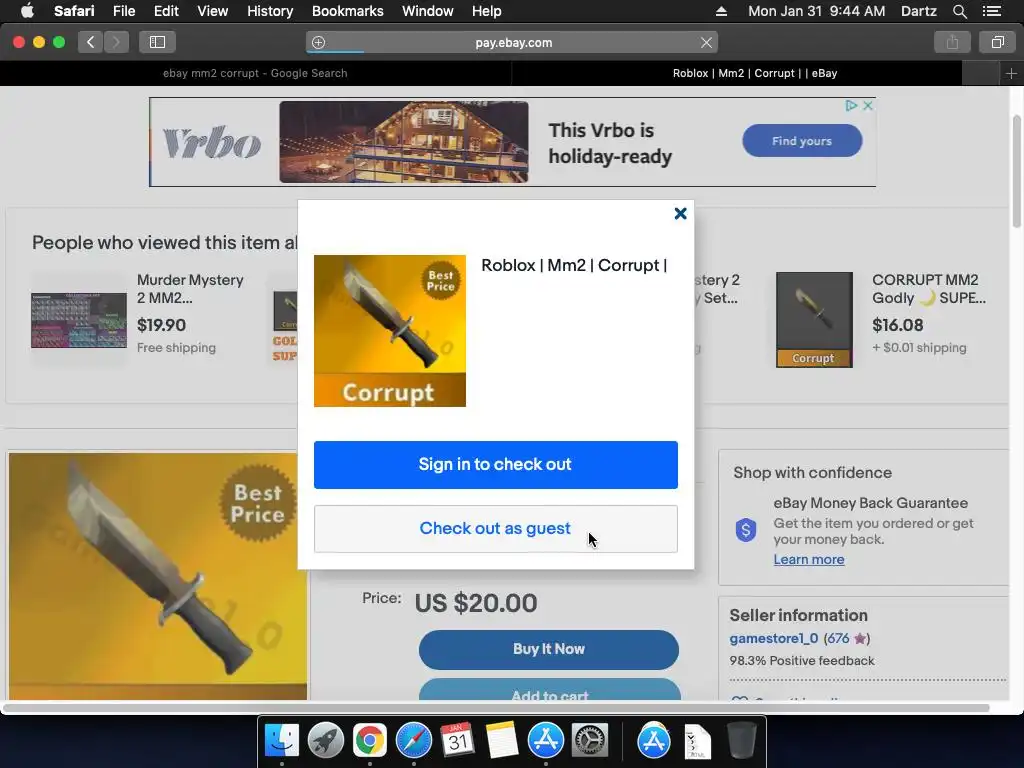Image resolution: width=1024 pixels, height=768 pixels.
Task: Open Finder from the Dock
Action: [281, 740]
